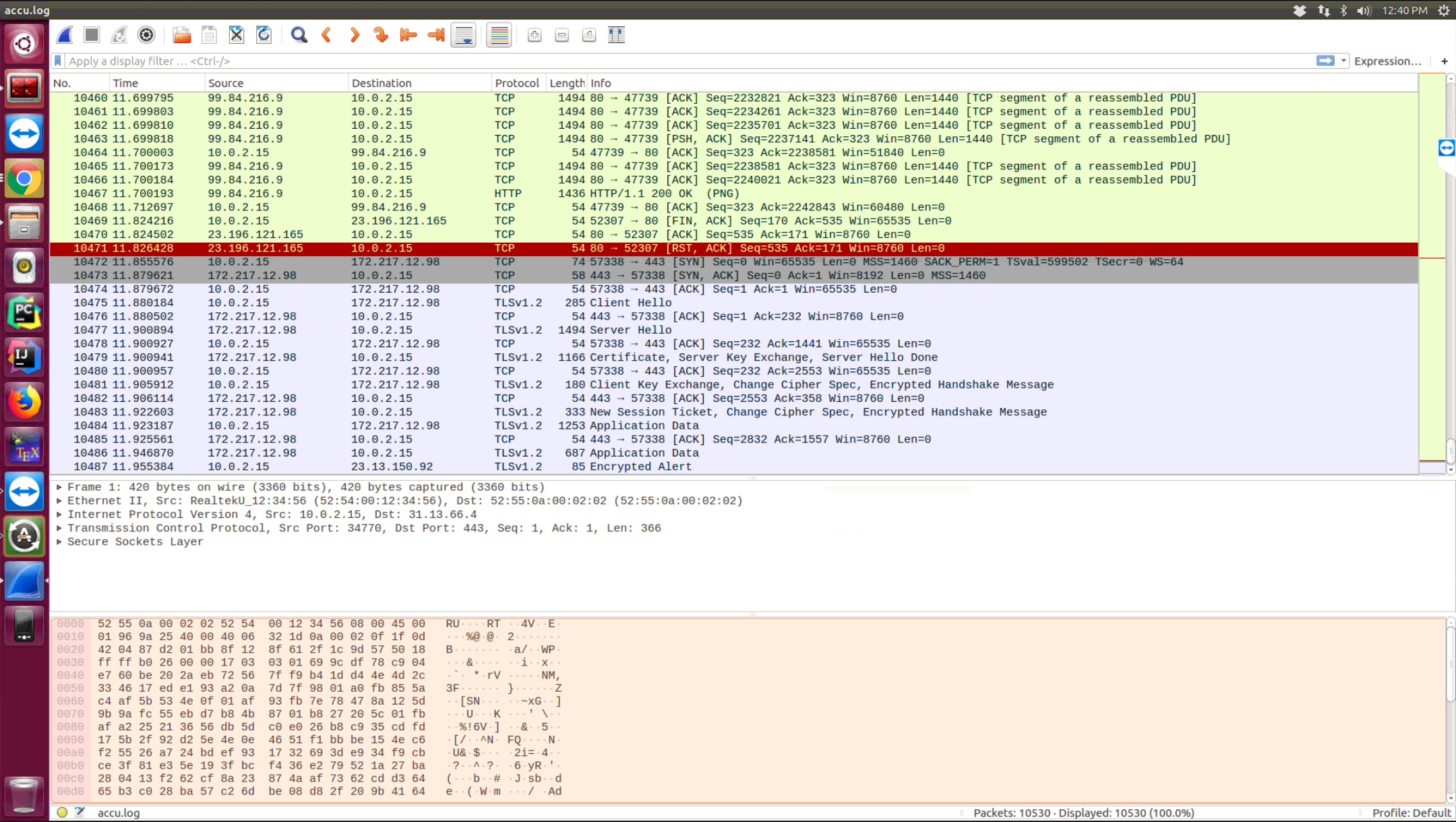The width and height of the screenshot is (1456, 822).
Task: Open a saved capture file
Action: (x=181, y=34)
